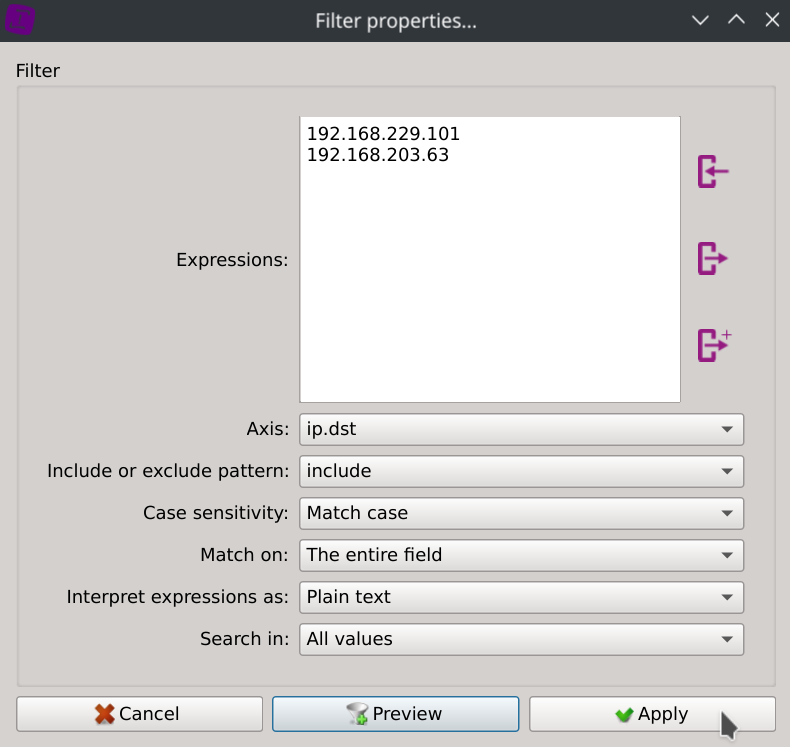The height and width of the screenshot is (747, 790).
Task: Expand the Search in dropdown
Action: 521,639
